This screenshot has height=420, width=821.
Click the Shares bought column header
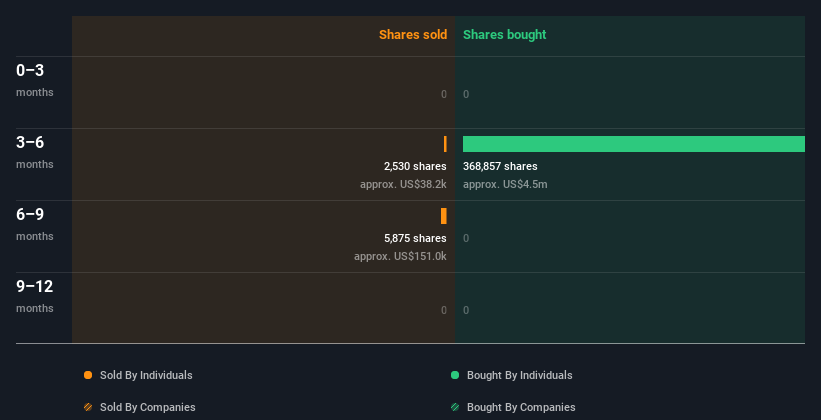pos(504,35)
